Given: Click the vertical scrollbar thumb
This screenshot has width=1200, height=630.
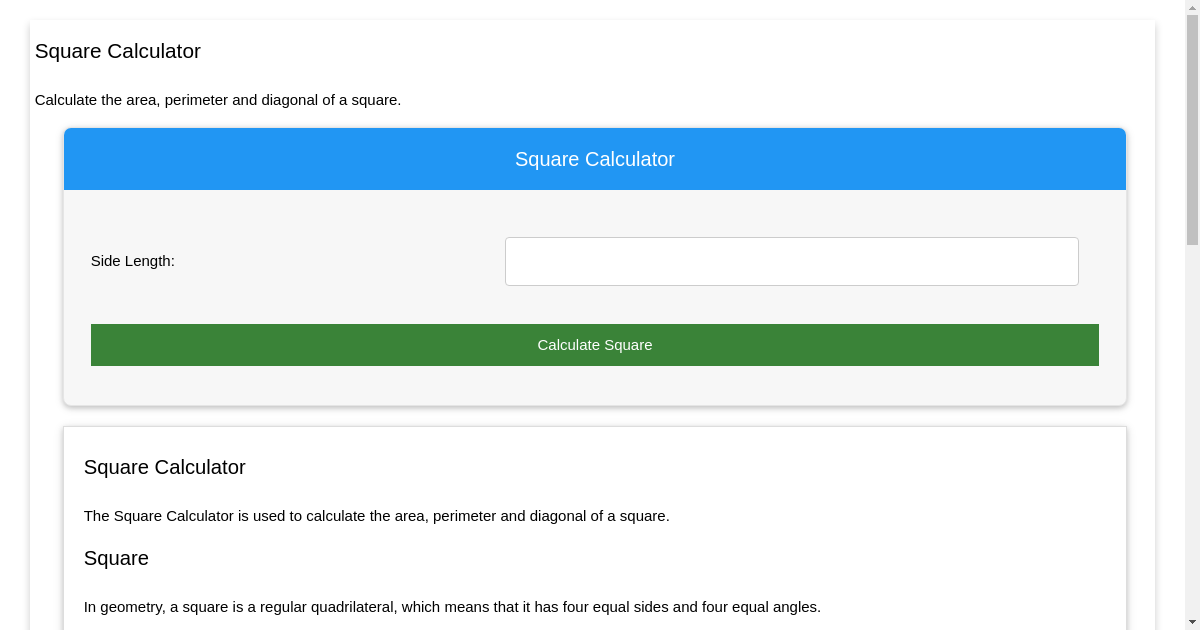Looking at the screenshot, I should (1193, 130).
